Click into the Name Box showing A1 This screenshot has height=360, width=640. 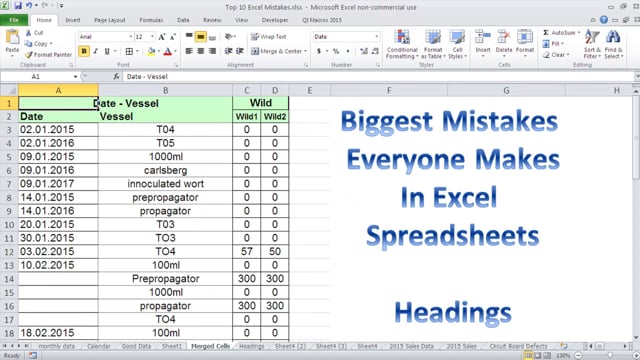click(x=36, y=76)
